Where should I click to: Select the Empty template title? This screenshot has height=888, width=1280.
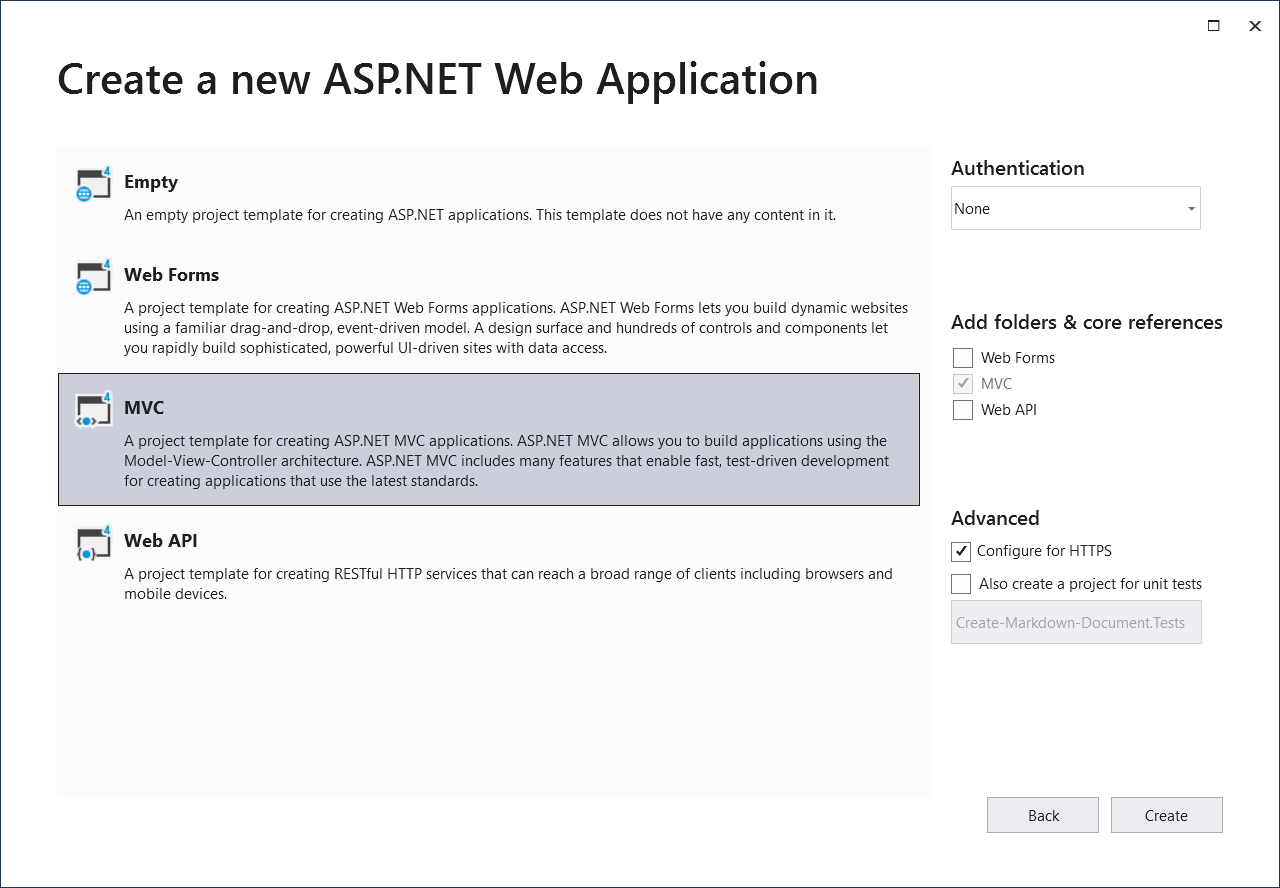(x=151, y=182)
